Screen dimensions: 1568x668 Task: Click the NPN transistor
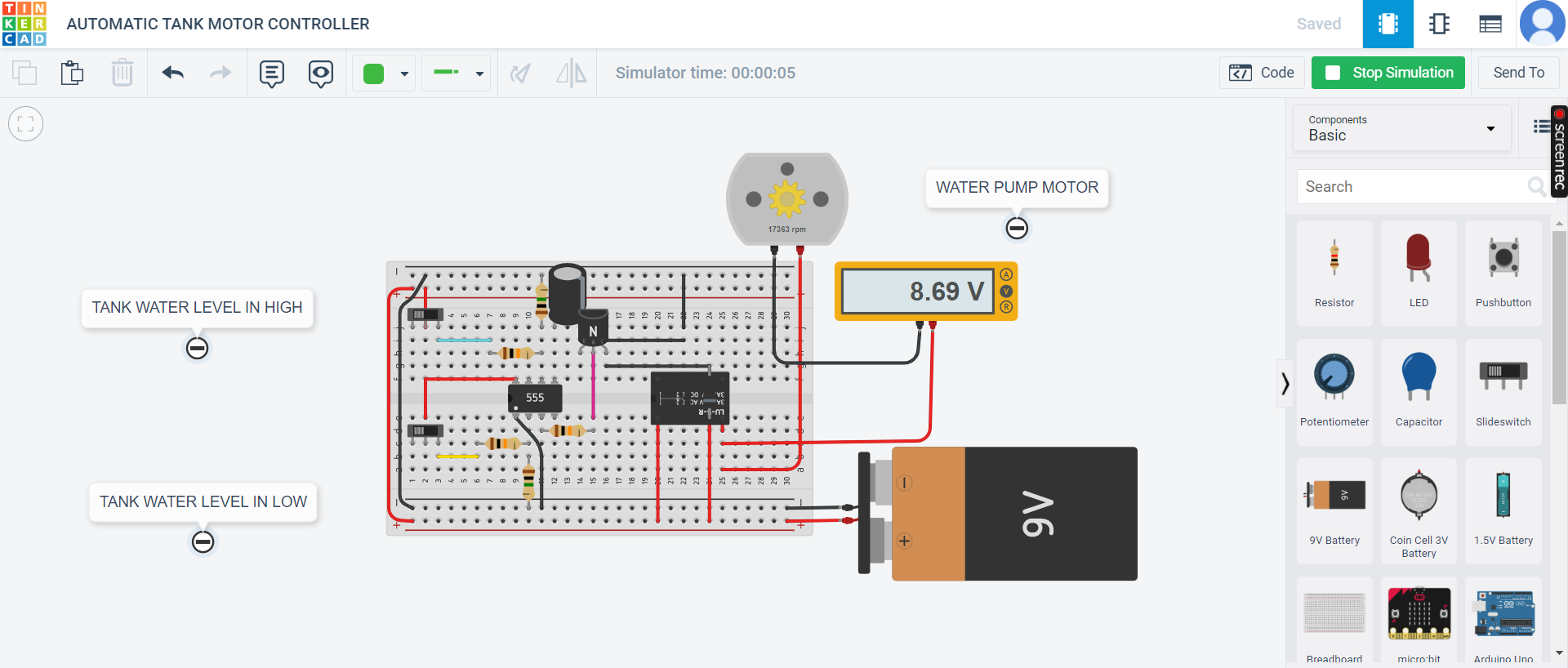[x=593, y=330]
